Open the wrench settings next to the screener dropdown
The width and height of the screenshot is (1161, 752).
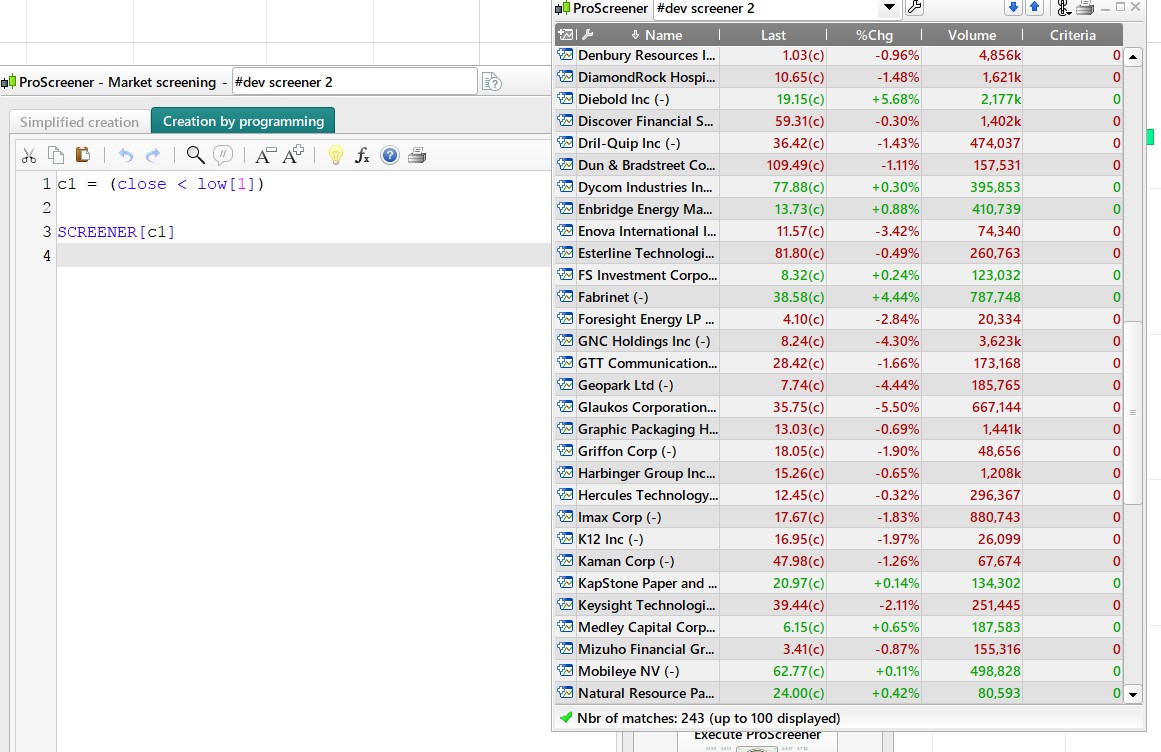pos(914,8)
